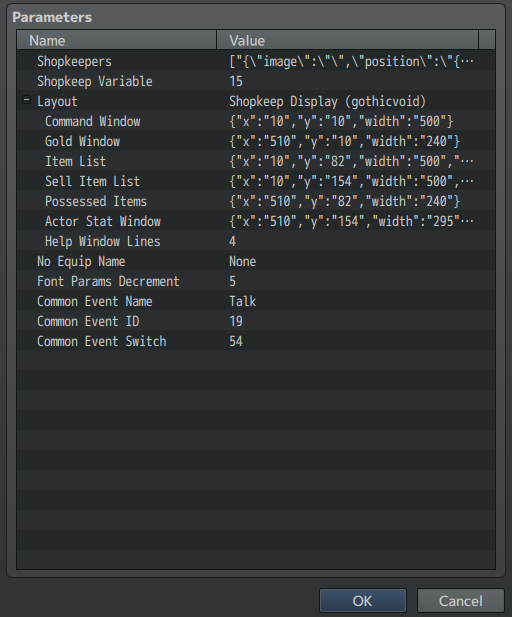The width and height of the screenshot is (512, 617).
Task: Select the Item List parameter
Action: (76, 161)
